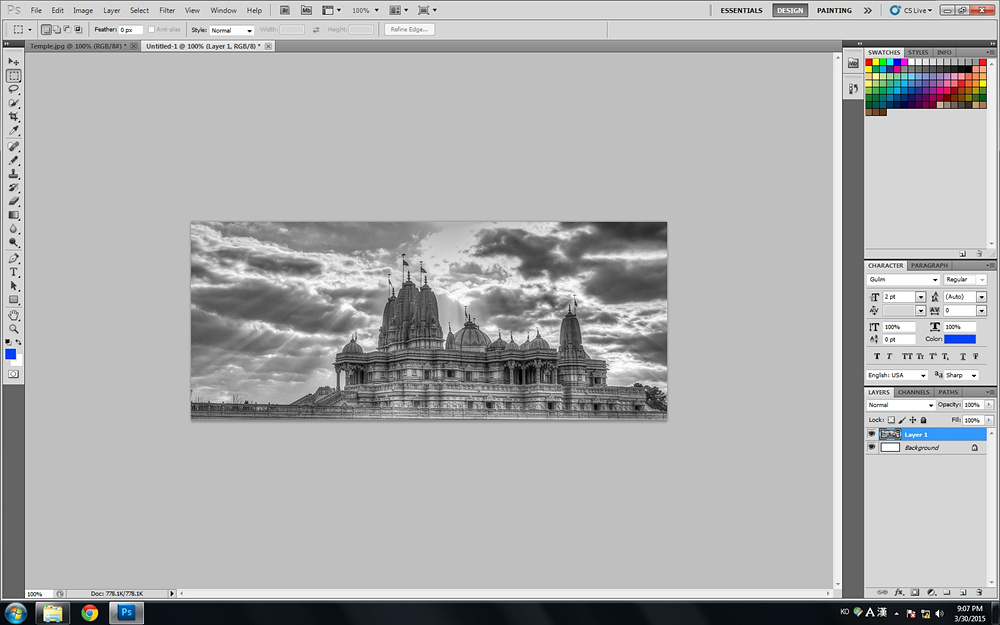Toggle lock transparent pixels in Layers panel
Viewport: 1000px width, 625px height.
[891, 420]
